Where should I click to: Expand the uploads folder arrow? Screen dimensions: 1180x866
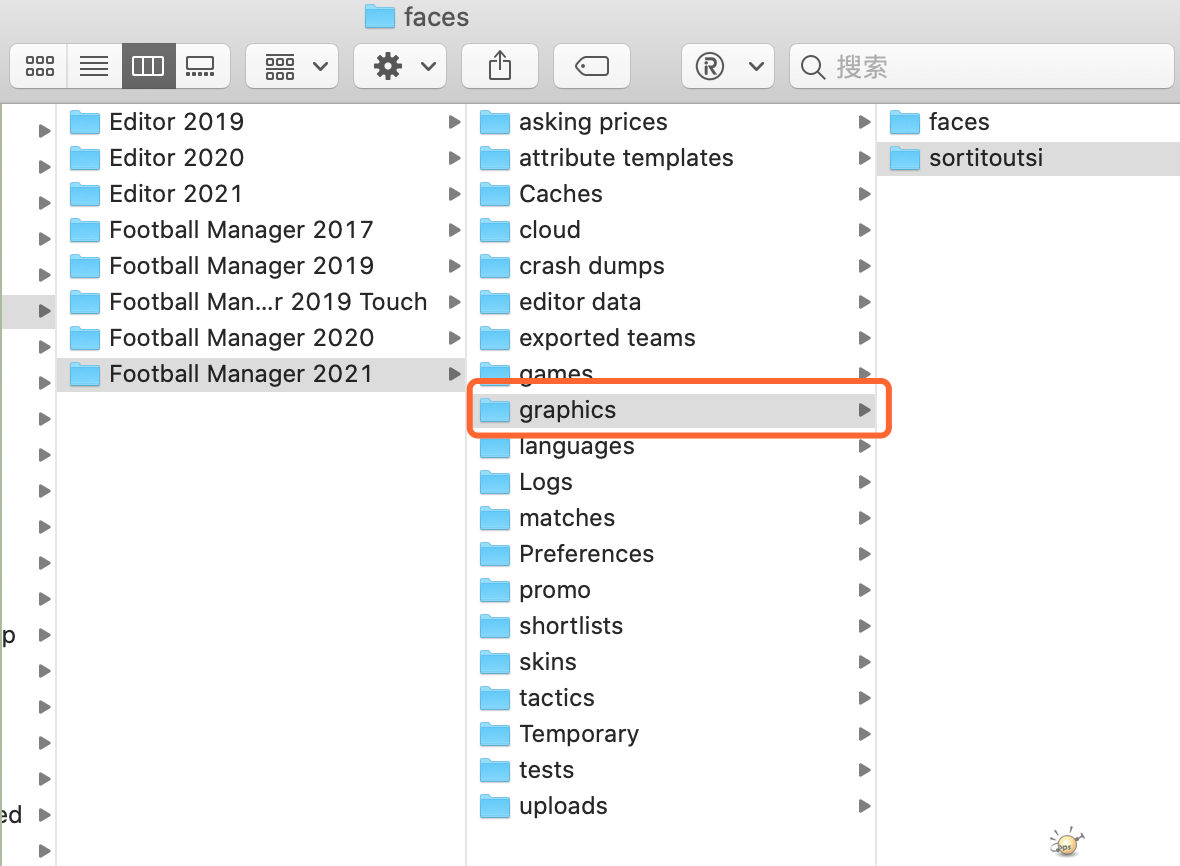click(864, 807)
